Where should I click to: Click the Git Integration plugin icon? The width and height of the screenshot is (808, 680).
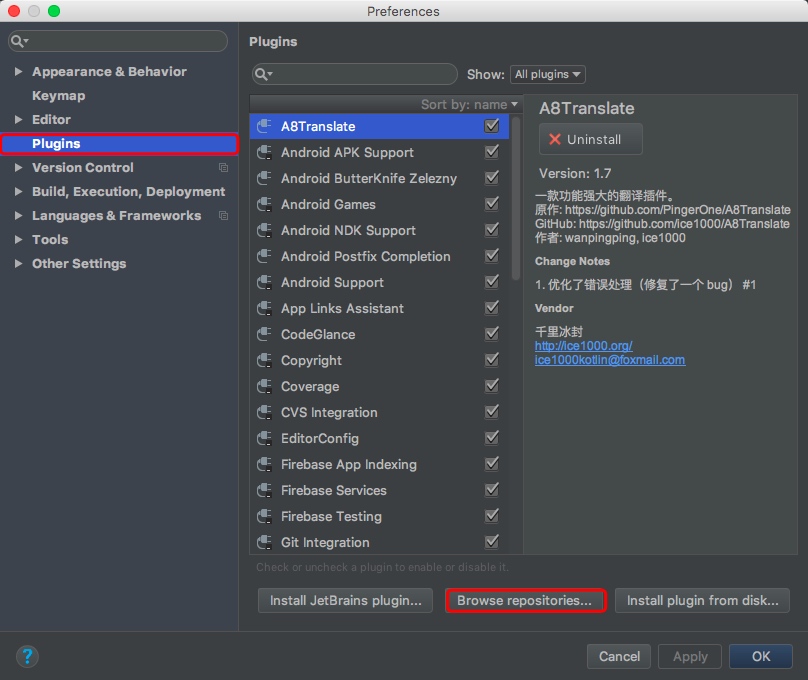pos(265,542)
